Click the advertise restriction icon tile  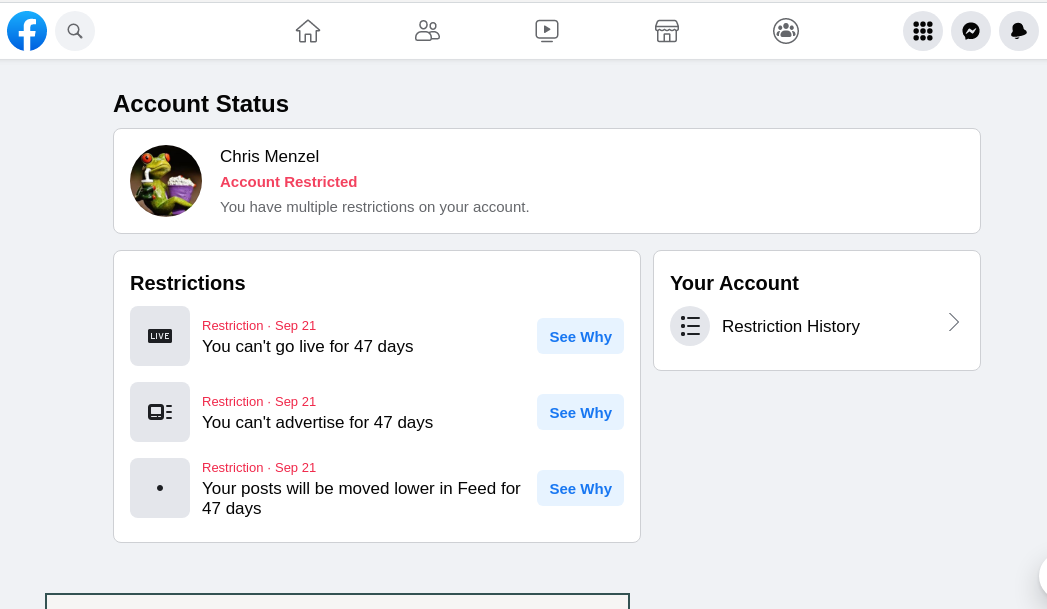tap(160, 412)
